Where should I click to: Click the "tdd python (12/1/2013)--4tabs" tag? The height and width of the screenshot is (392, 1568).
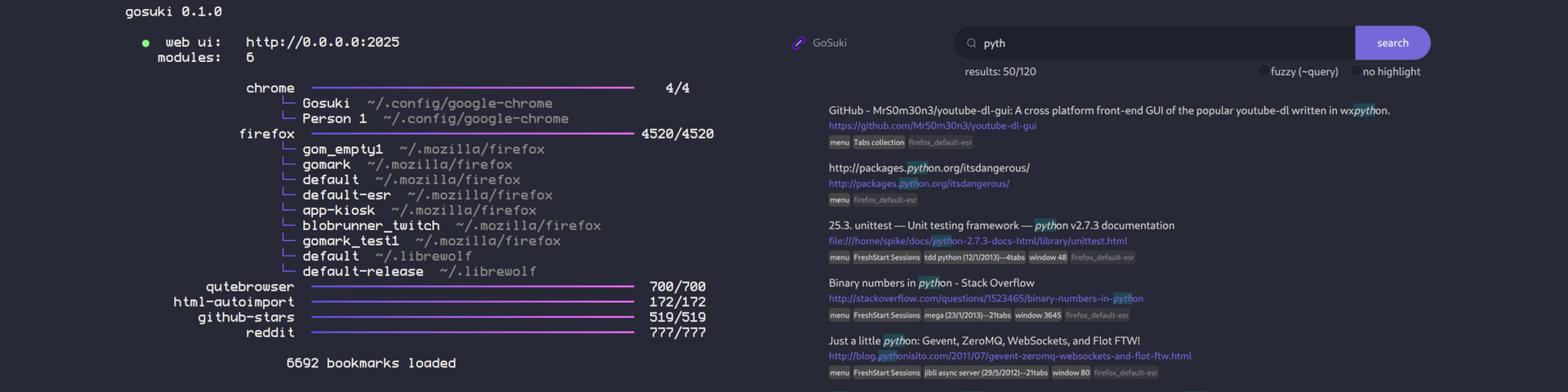pos(974,257)
